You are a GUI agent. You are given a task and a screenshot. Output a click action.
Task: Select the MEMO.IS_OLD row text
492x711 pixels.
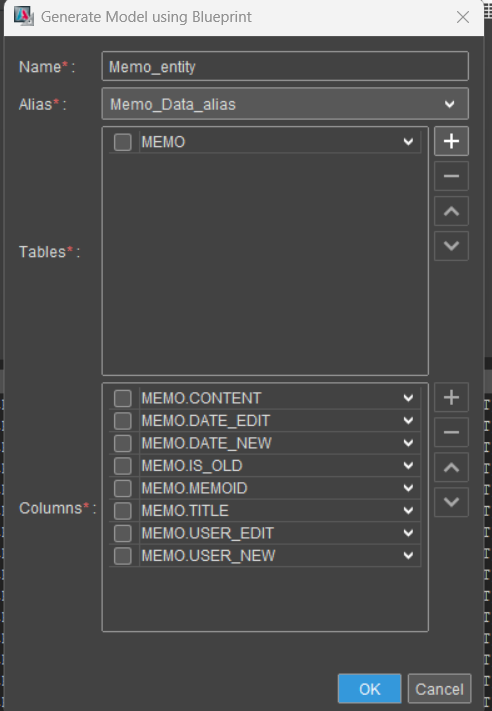[192, 466]
